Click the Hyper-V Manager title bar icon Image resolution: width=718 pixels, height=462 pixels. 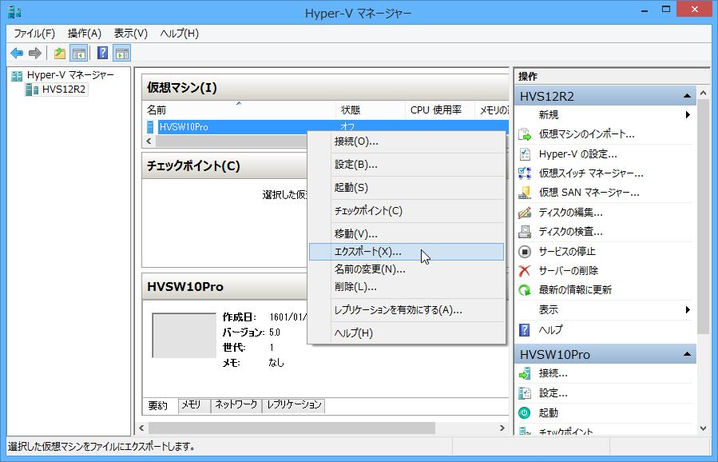pos(15,12)
